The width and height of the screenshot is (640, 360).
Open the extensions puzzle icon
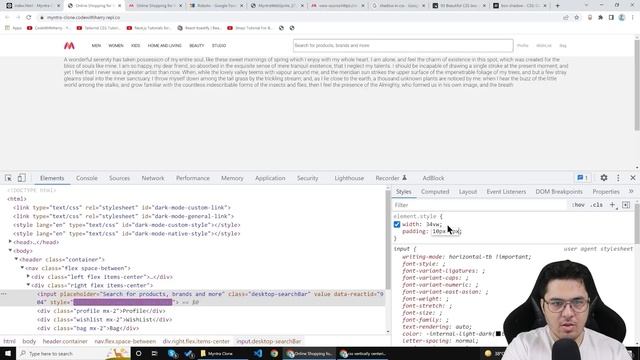click(x=600, y=18)
